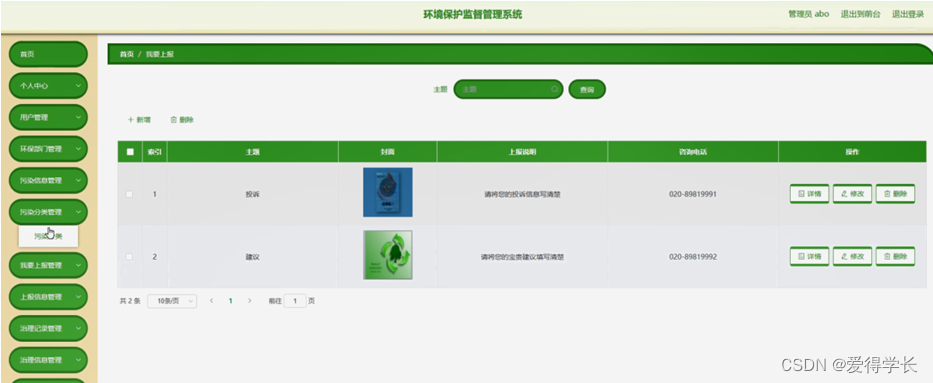
Task: Click phone number 020-89819992
Action: [693, 257]
